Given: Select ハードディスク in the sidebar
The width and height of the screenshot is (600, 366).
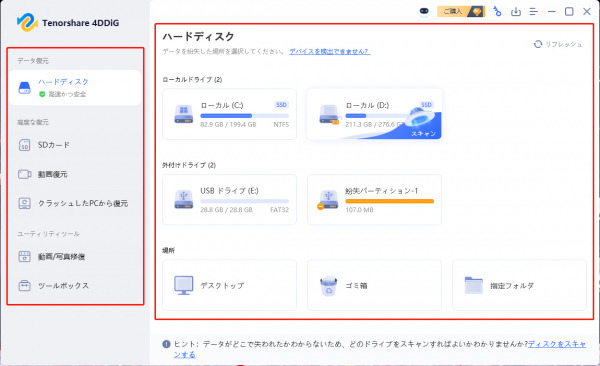Looking at the screenshot, I should click(x=75, y=88).
